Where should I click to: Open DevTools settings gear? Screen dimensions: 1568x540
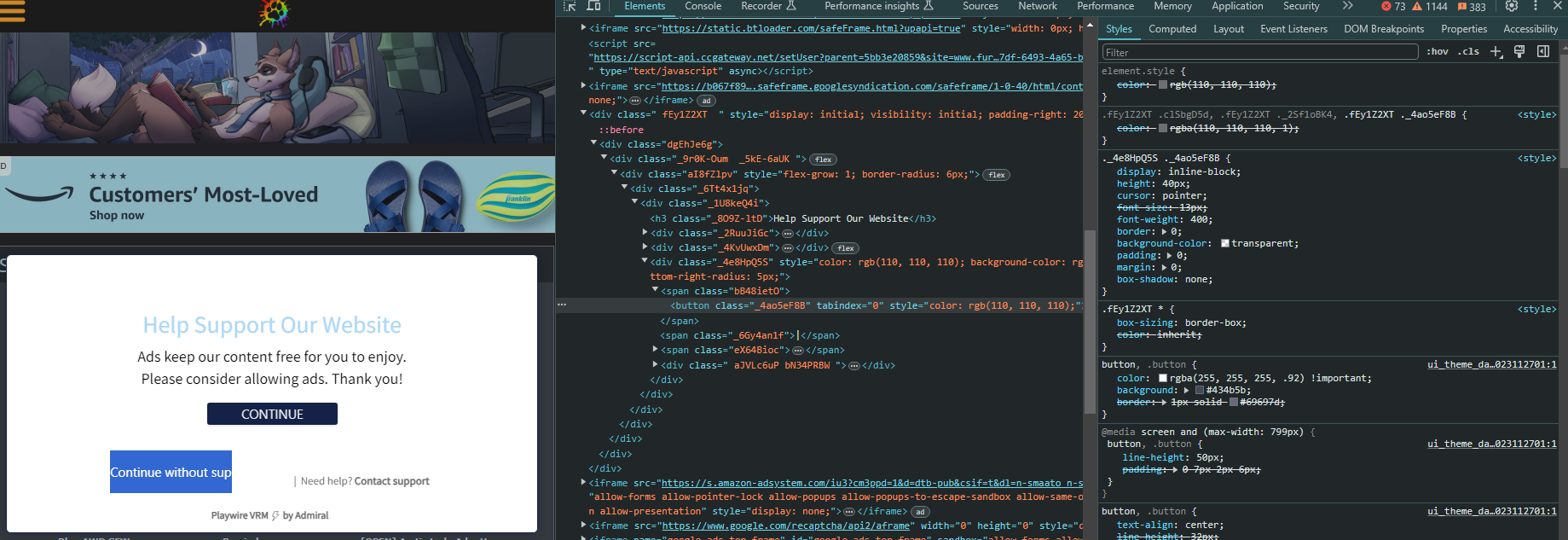(x=1512, y=6)
